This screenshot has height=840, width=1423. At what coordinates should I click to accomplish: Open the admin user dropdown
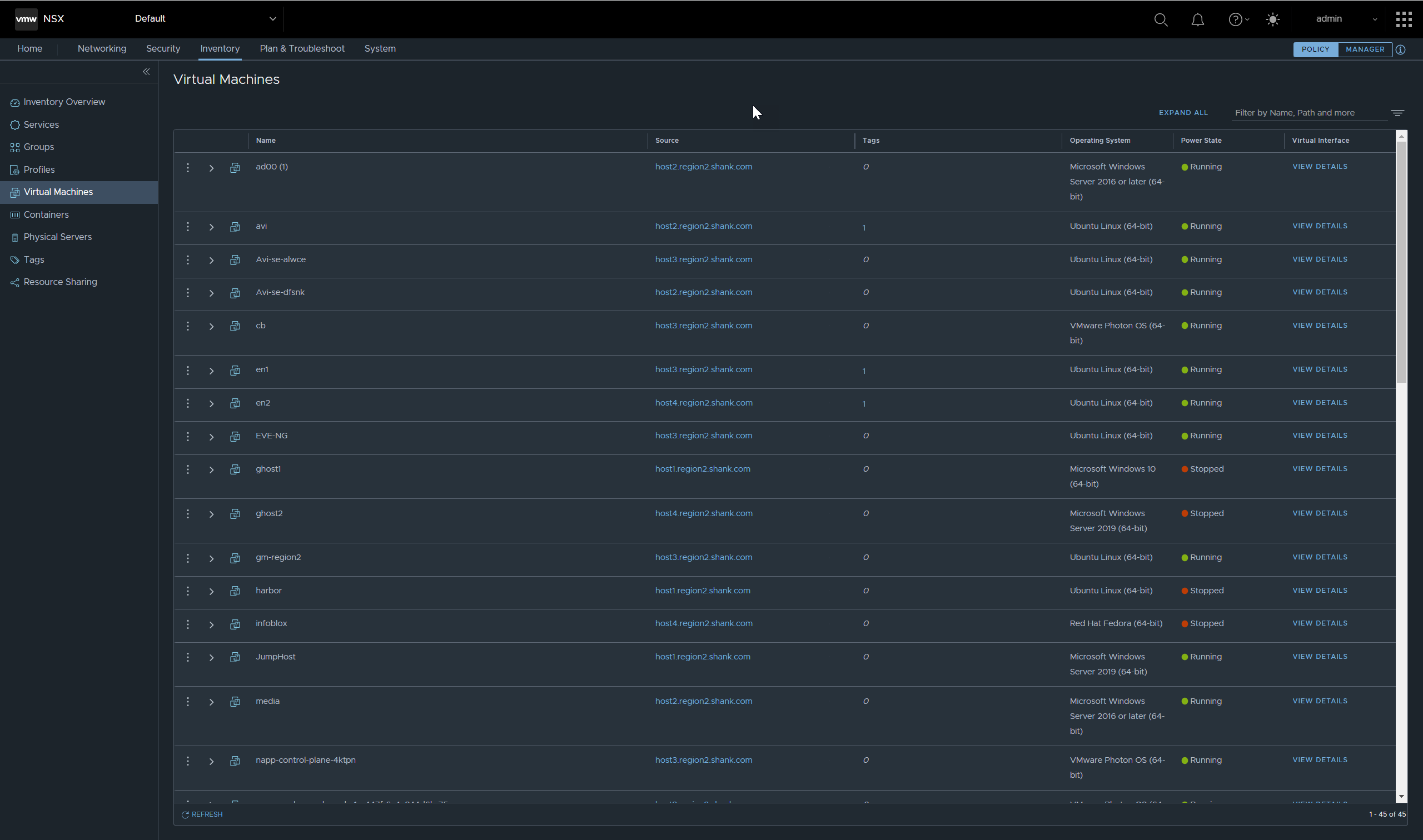1346,19
